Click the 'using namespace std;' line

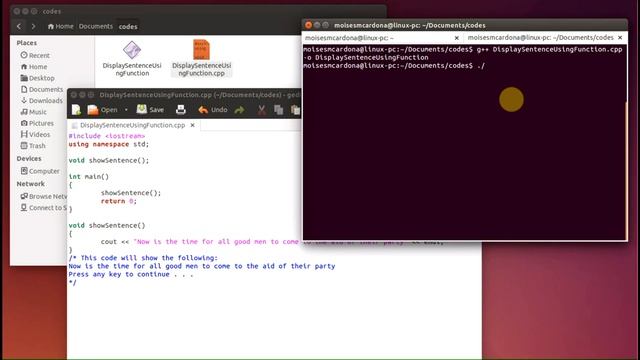click(109, 144)
